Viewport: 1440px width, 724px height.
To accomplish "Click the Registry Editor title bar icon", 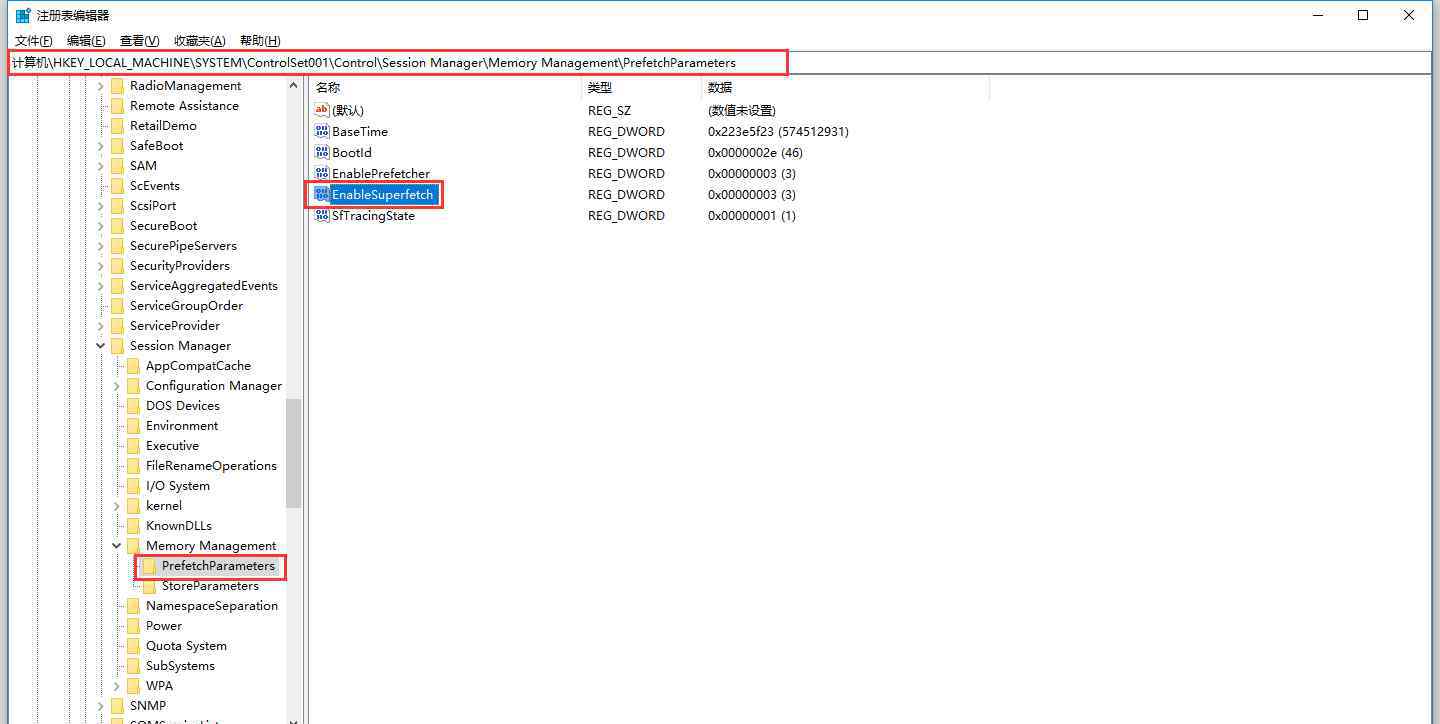I will point(22,15).
